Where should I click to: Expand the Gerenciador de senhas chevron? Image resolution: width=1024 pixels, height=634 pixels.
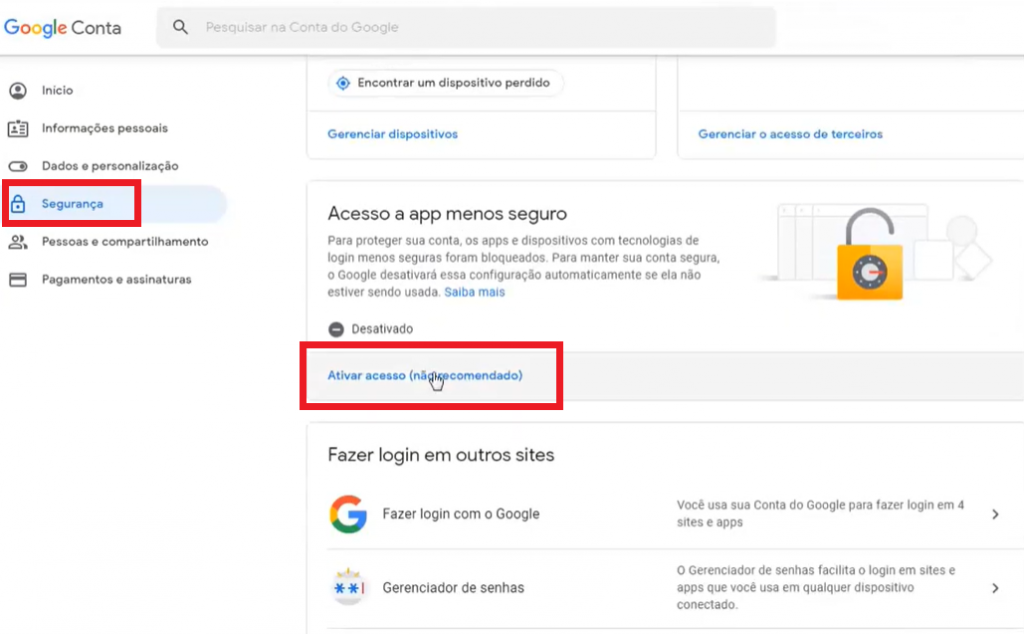point(995,588)
